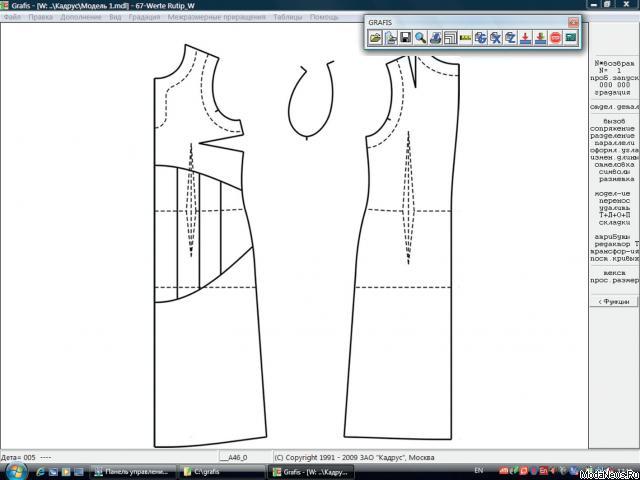The height and width of the screenshot is (480, 640).
Task: Switch to 'C:\grafis' taskbar window
Action: click(x=222, y=472)
